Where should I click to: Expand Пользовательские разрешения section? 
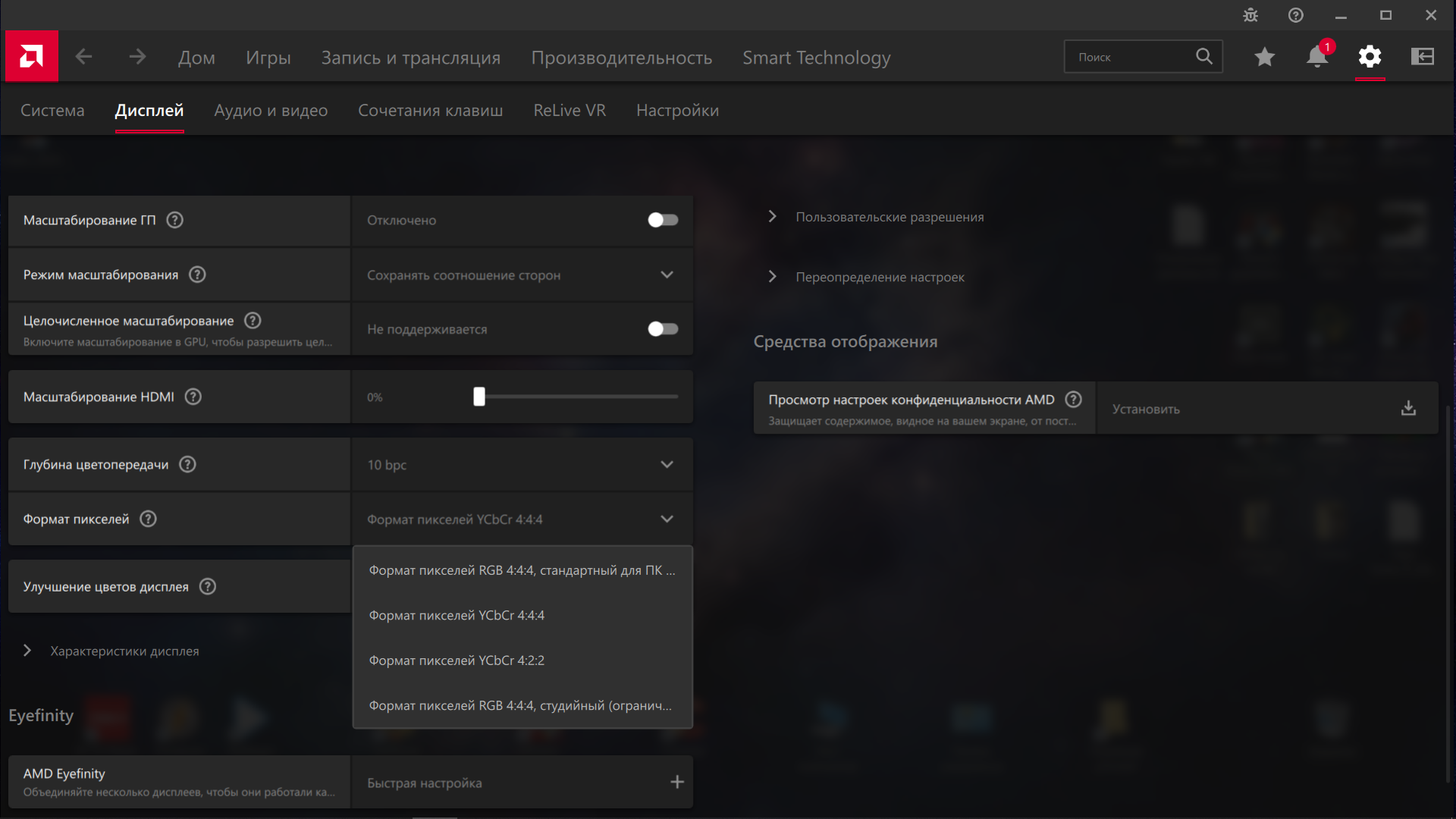tap(889, 217)
